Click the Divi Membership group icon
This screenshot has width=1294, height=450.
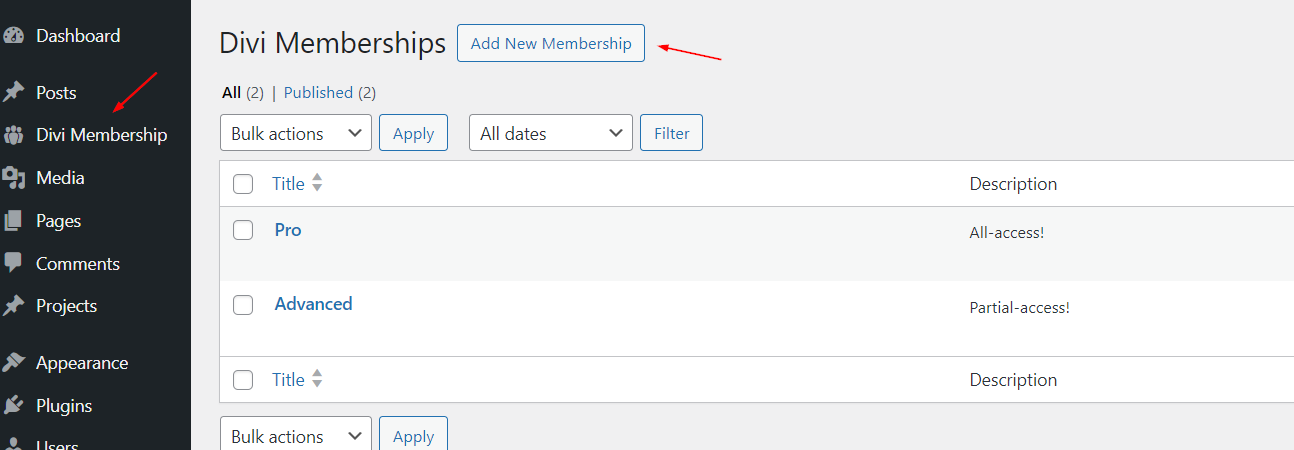point(13,135)
